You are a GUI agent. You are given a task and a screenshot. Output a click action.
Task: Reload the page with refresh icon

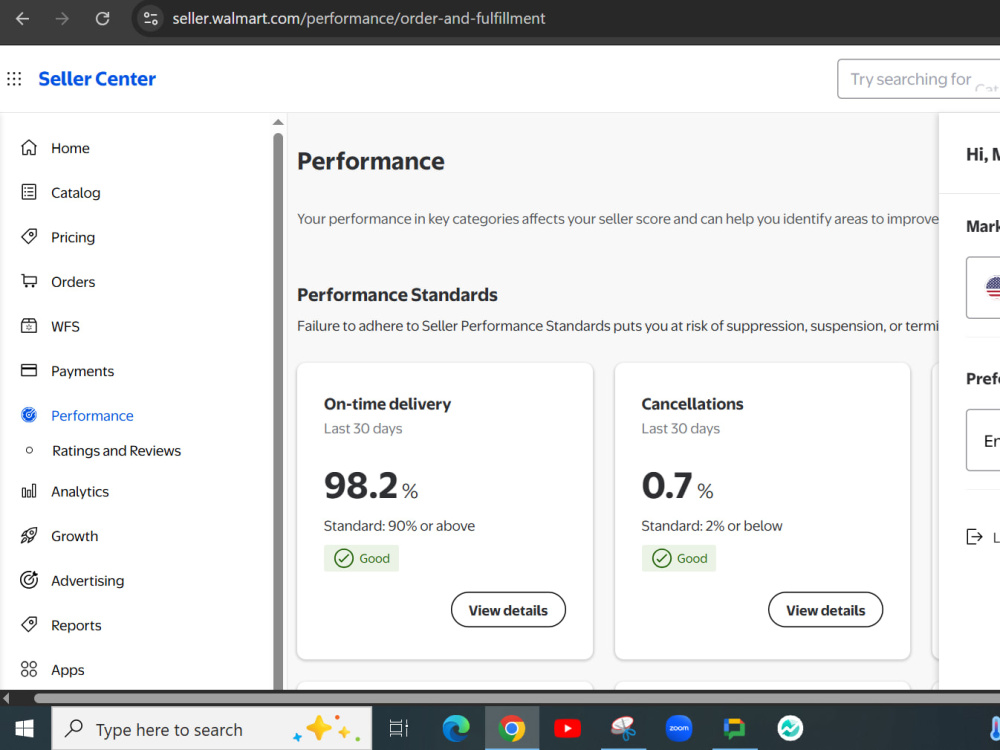click(102, 18)
